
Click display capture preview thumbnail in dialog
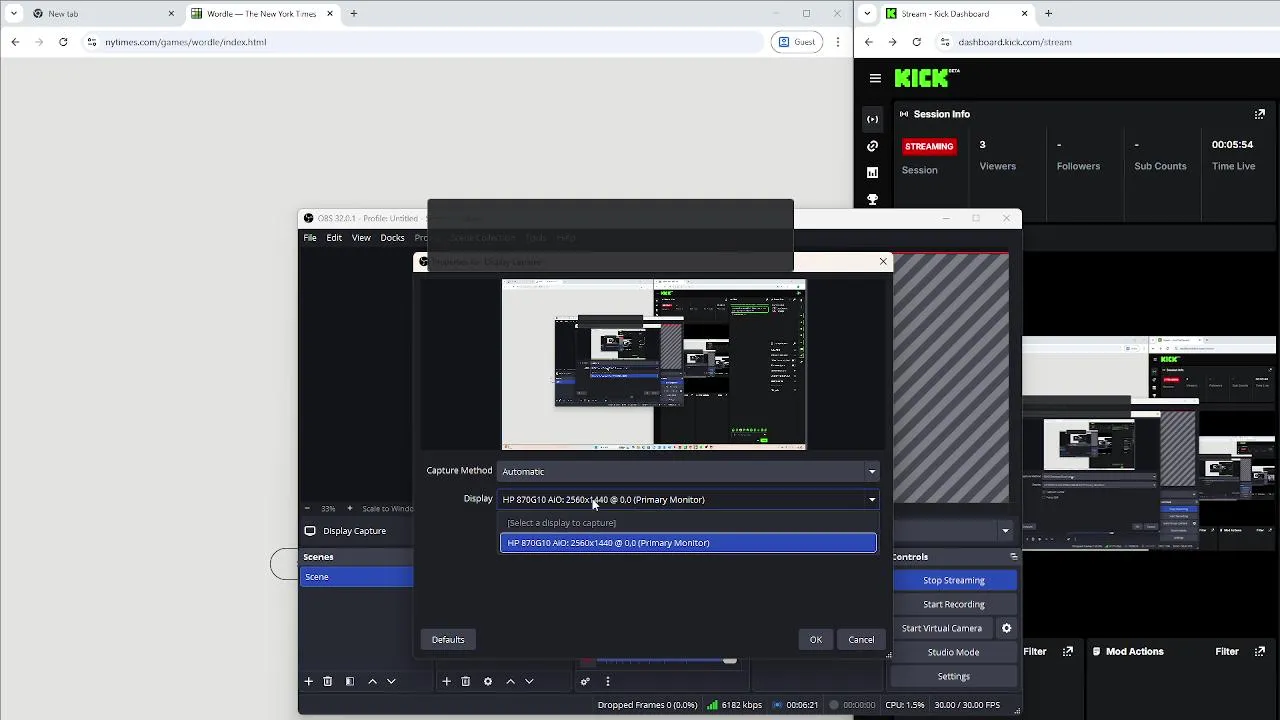coord(654,365)
